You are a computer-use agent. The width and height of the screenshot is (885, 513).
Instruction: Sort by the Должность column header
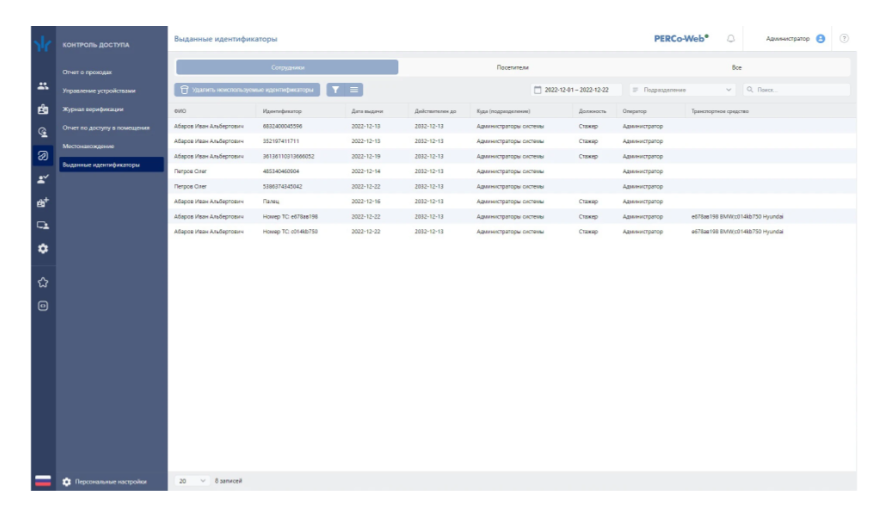click(592, 111)
